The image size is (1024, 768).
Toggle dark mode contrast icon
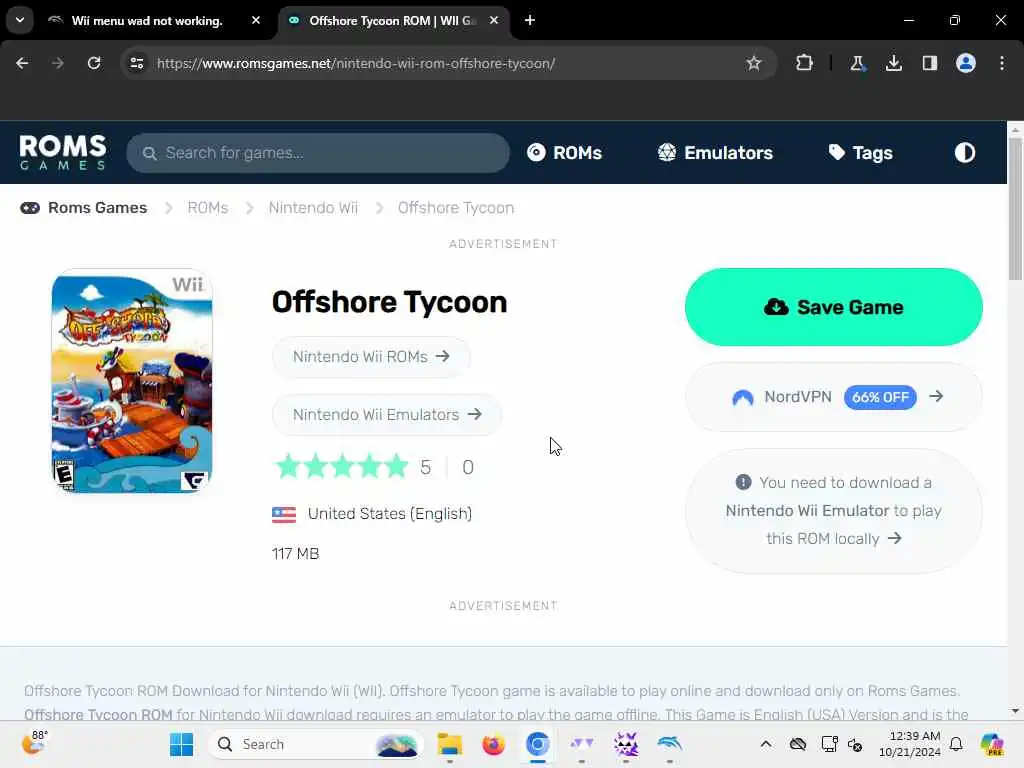[x=965, y=153]
